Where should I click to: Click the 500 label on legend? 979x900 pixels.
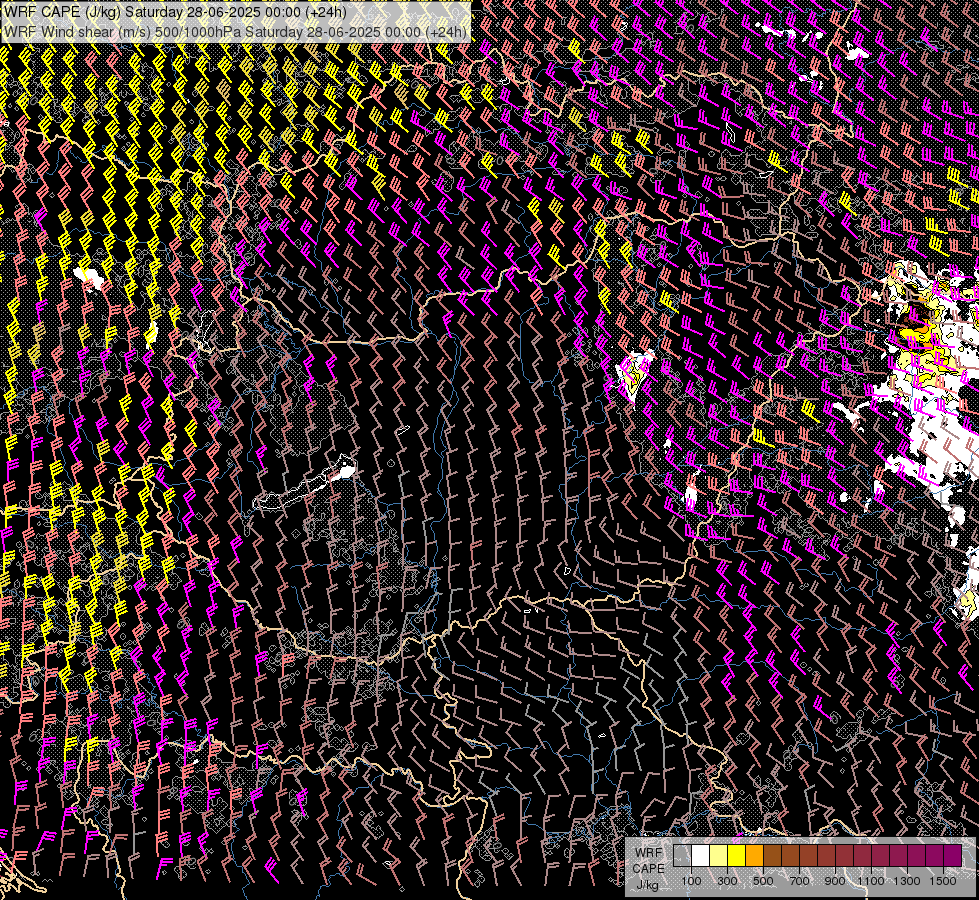tap(763, 881)
